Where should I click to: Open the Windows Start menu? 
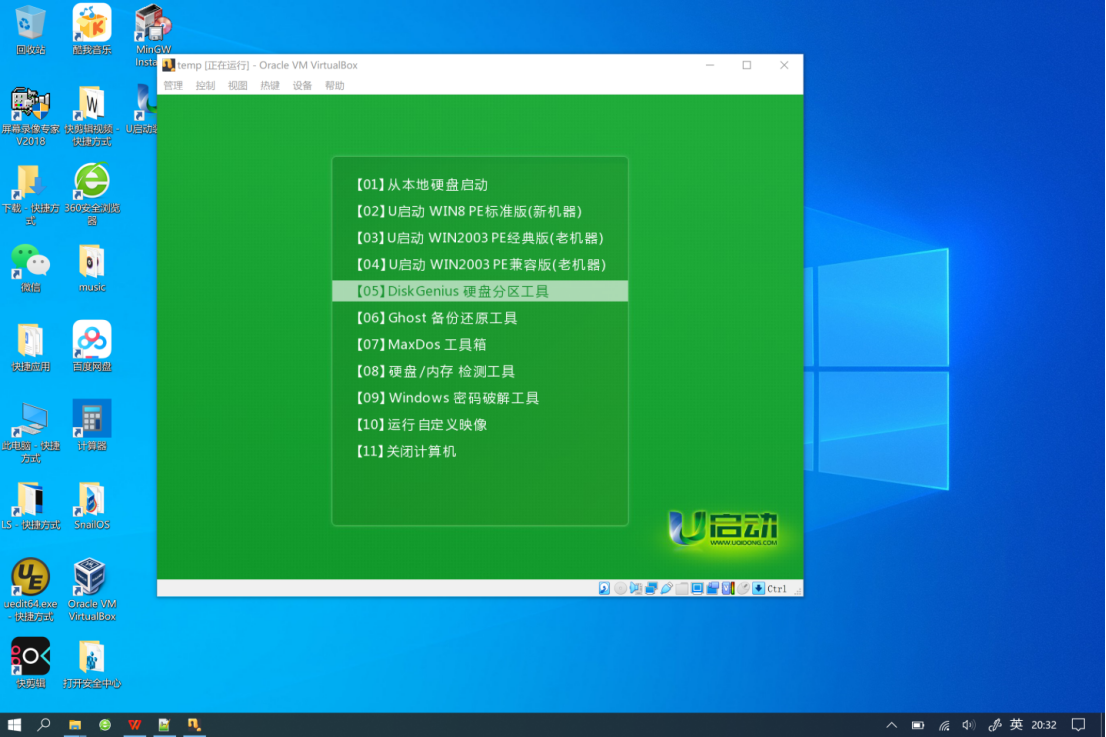pos(14,724)
